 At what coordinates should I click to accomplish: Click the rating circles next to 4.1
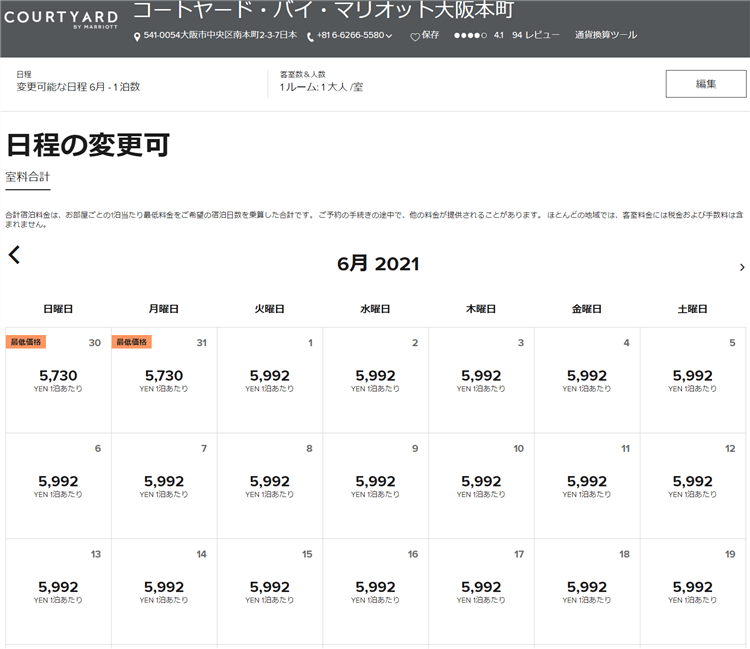pyautogui.click(x=470, y=36)
